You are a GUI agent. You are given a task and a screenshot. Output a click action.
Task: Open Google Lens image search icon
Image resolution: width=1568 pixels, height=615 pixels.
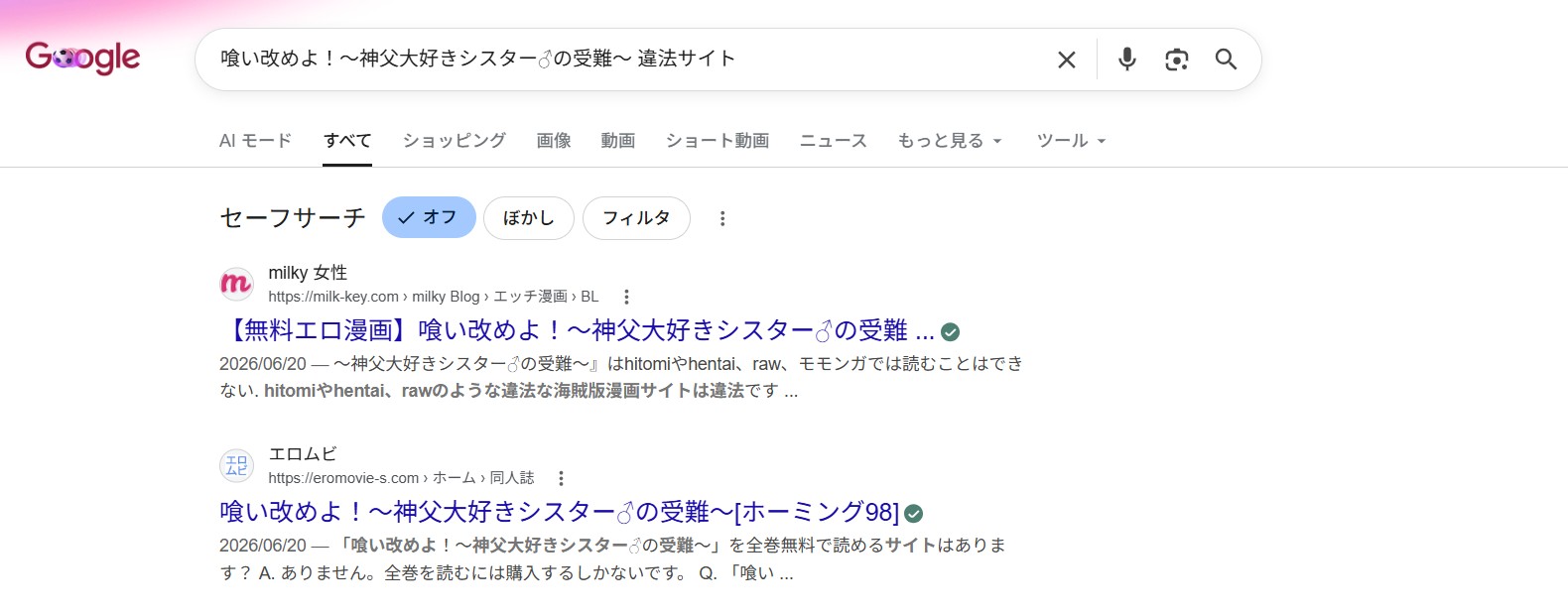tap(1176, 60)
